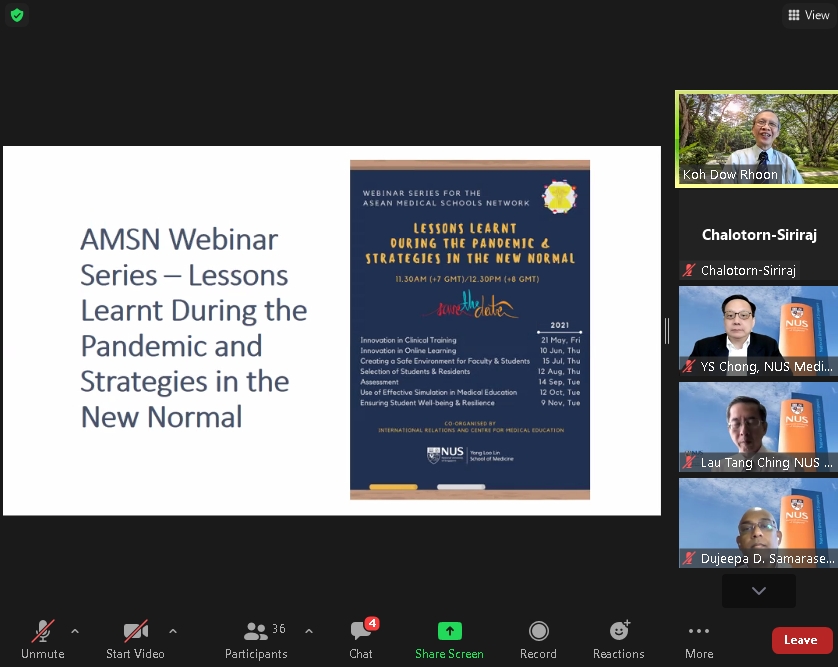Screen dimensions: 838x667
Task: Click the divider handle beside shared screen
Action: click(667, 331)
